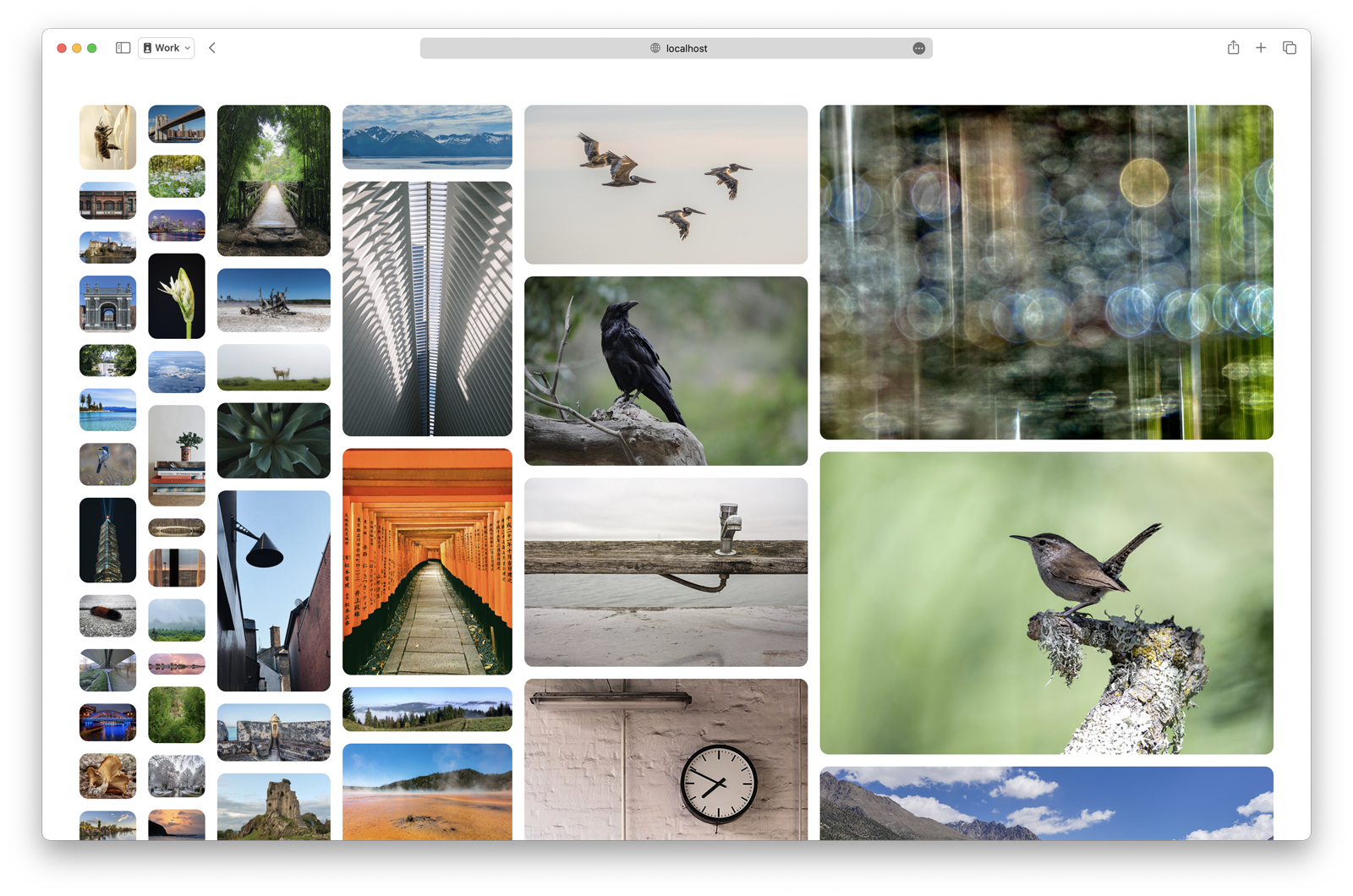Open the brown mushroom photo

pyautogui.click(x=107, y=776)
